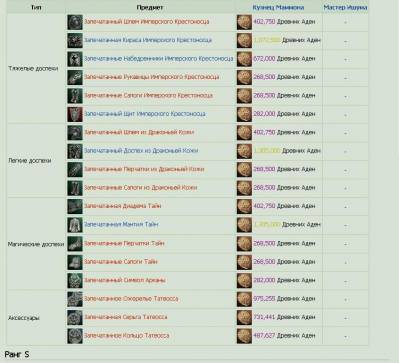
Task: Open Запечатанные Набедренники Имперского Крестоносца link
Action: [158, 59]
